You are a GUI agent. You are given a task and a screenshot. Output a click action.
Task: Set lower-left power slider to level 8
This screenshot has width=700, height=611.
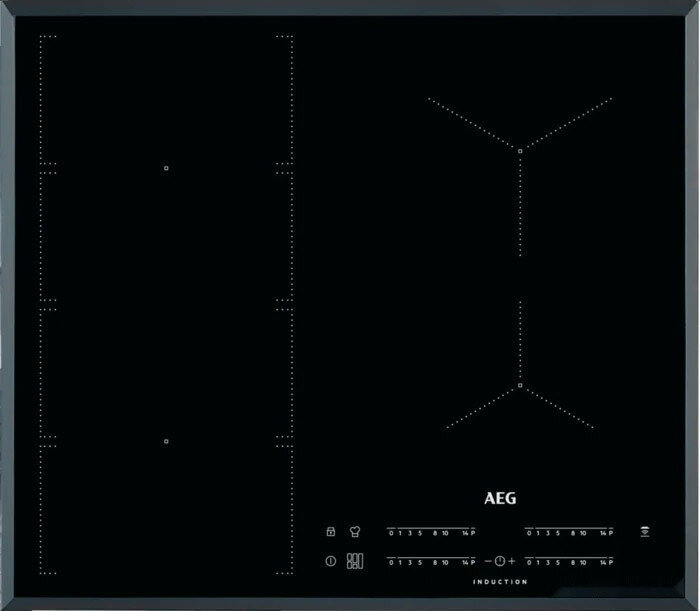[435, 562]
